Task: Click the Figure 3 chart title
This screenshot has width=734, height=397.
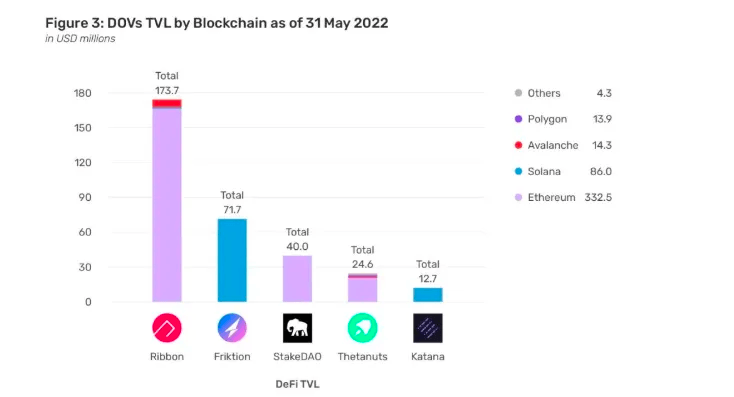Action: coord(217,23)
